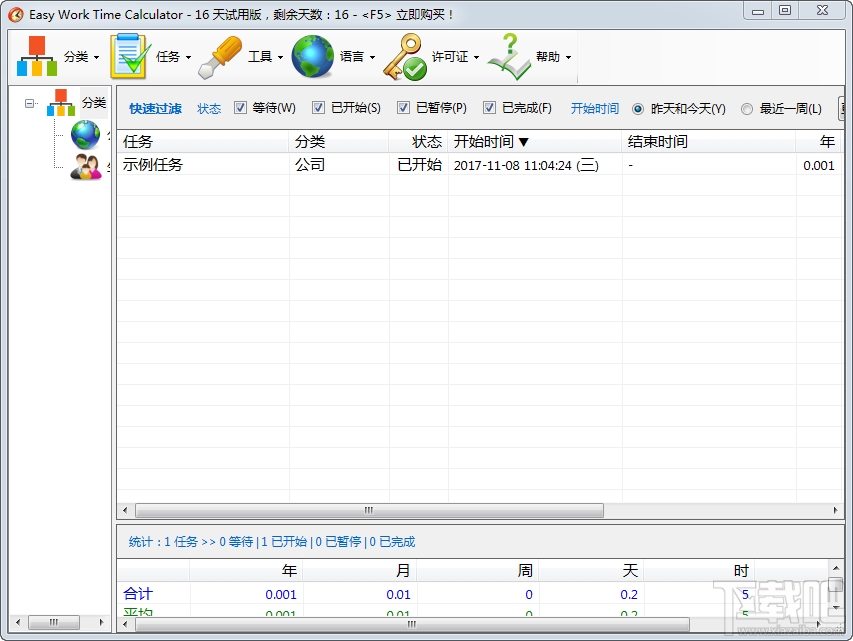853x641 pixels.
Task: Click the 帮助 question book icon
Action: point(509,57)
